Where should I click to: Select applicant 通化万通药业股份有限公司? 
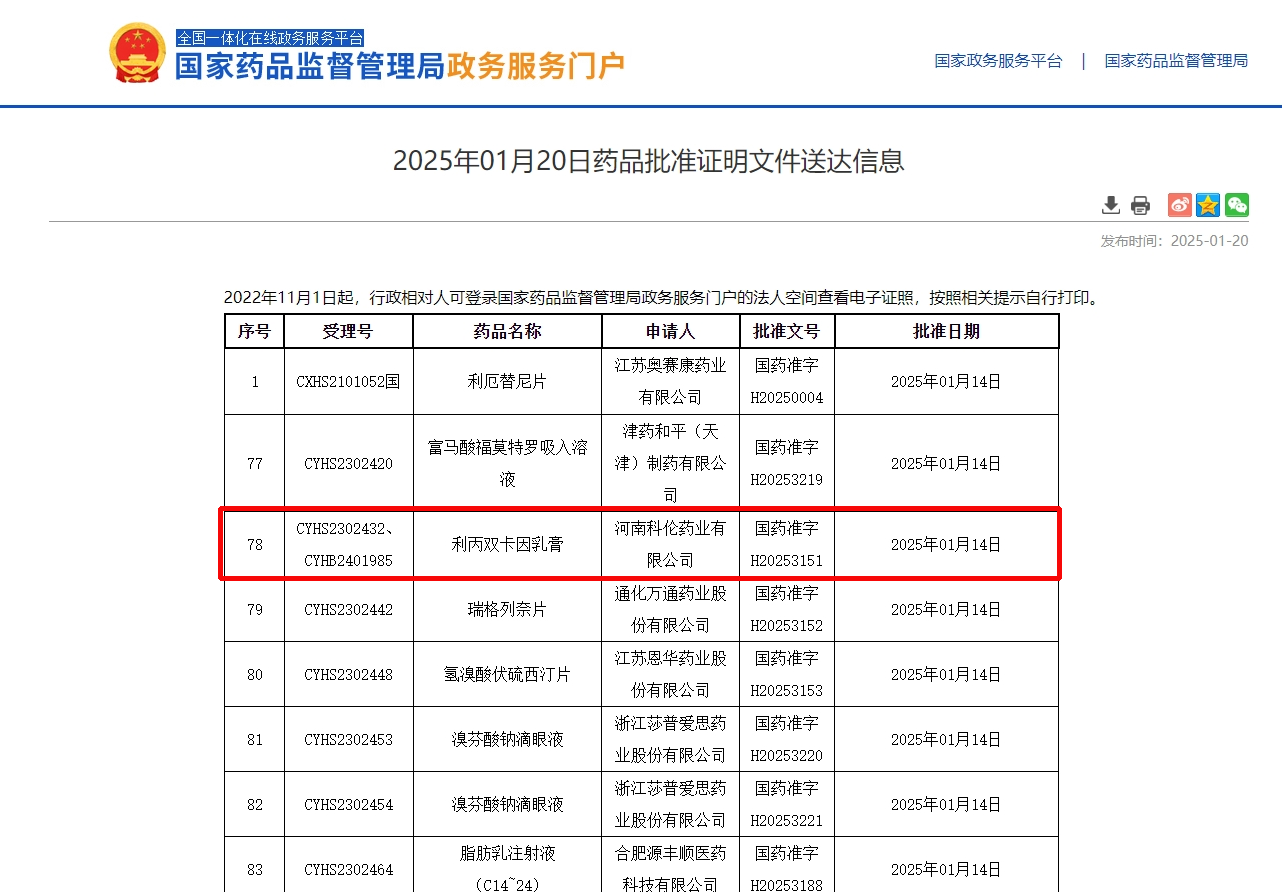coord(670,609)
